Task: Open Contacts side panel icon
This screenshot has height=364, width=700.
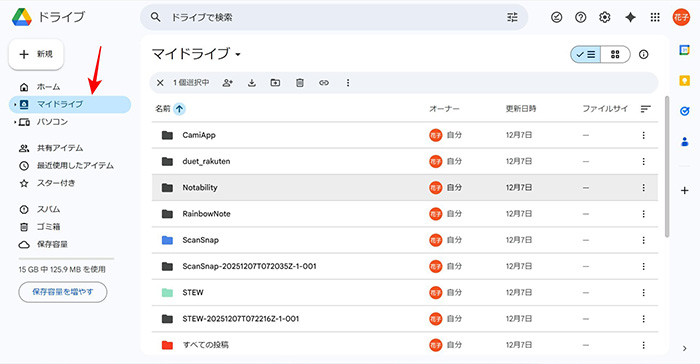Action: click(x=684, y=142)
